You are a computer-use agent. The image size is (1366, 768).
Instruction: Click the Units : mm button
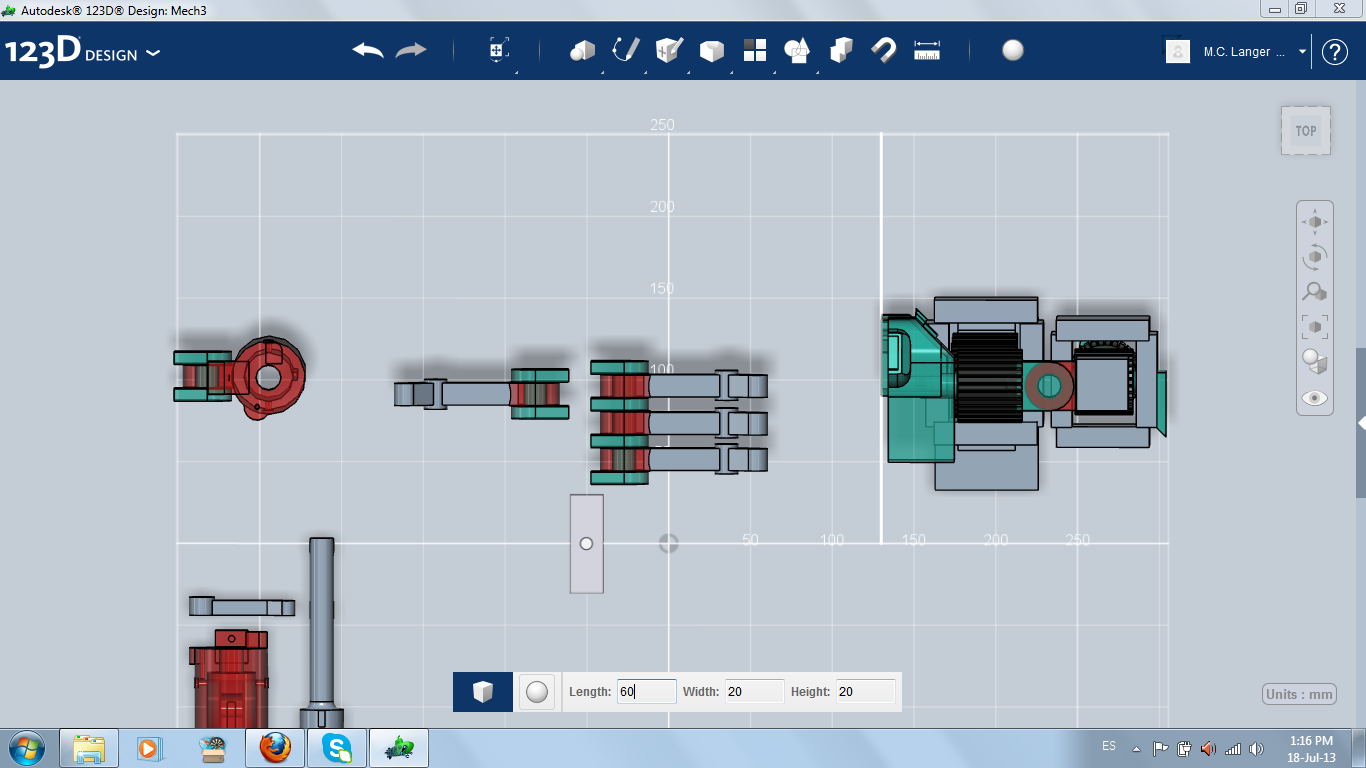pos(1300,695)
